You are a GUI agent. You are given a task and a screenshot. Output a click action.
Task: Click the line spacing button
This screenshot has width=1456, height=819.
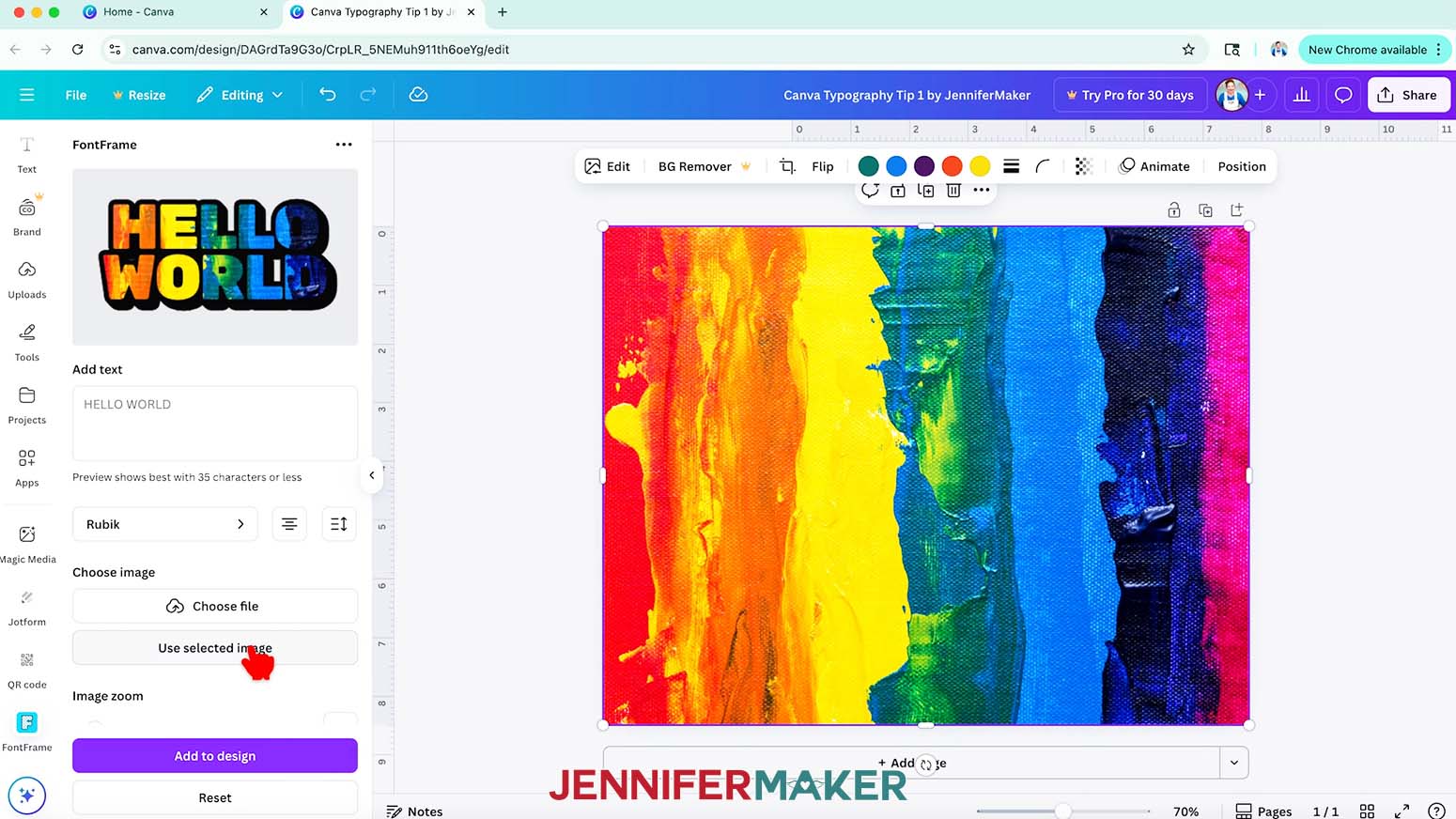339,524
